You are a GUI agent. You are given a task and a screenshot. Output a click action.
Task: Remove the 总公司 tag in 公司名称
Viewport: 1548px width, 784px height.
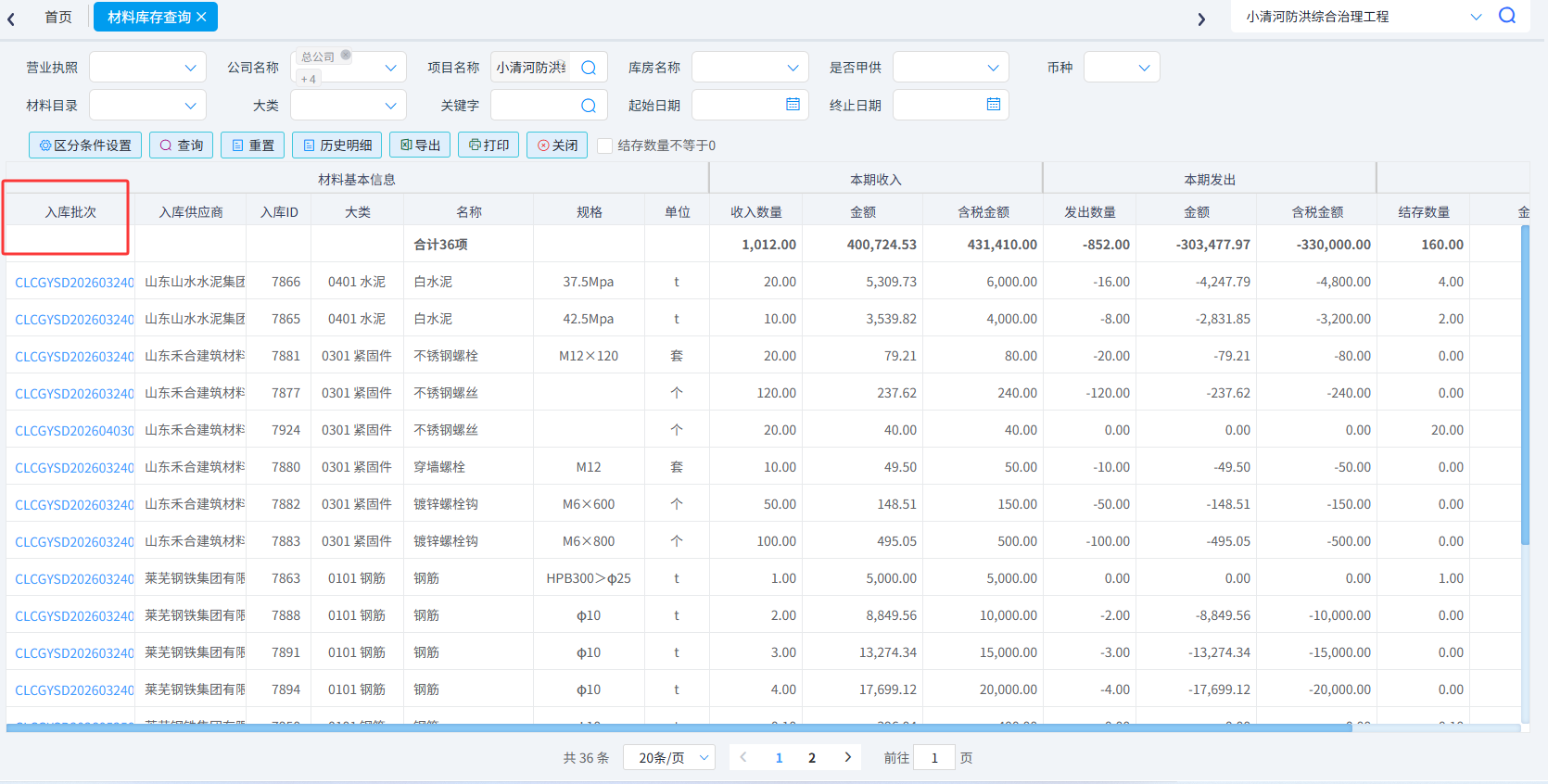[346, 56]
